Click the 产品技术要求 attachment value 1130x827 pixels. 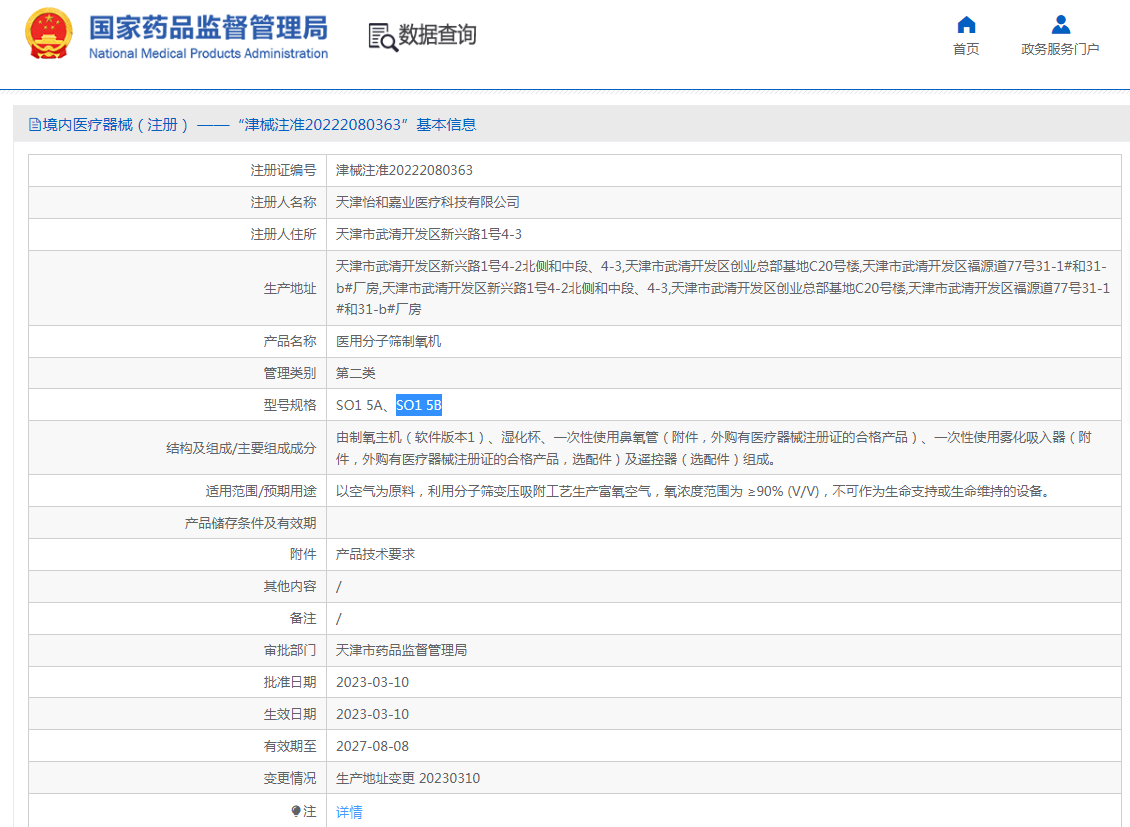[x=375, y=555]
